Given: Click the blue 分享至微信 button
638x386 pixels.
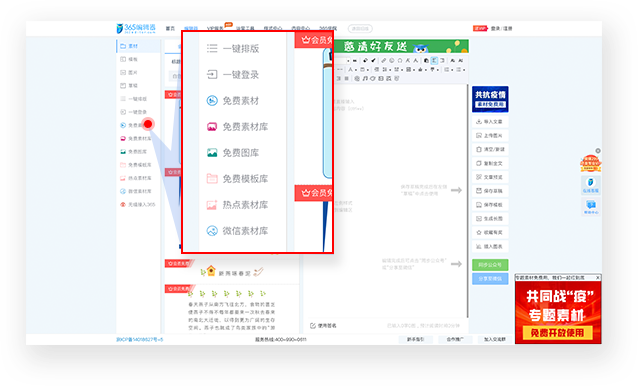Looking at the screenshot, I should (490, 279).
